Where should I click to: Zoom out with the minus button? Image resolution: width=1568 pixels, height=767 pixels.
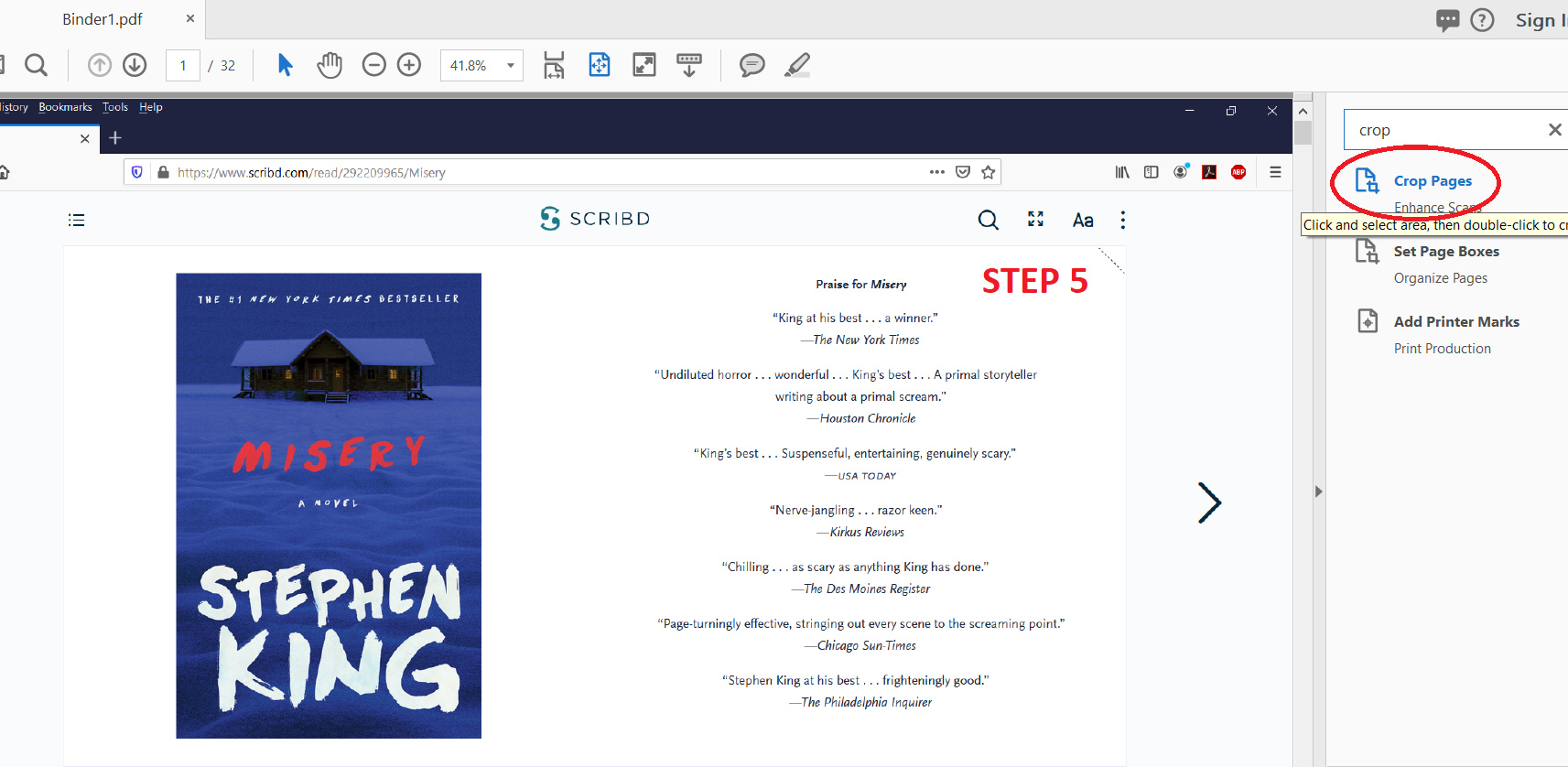click(373, 65)
